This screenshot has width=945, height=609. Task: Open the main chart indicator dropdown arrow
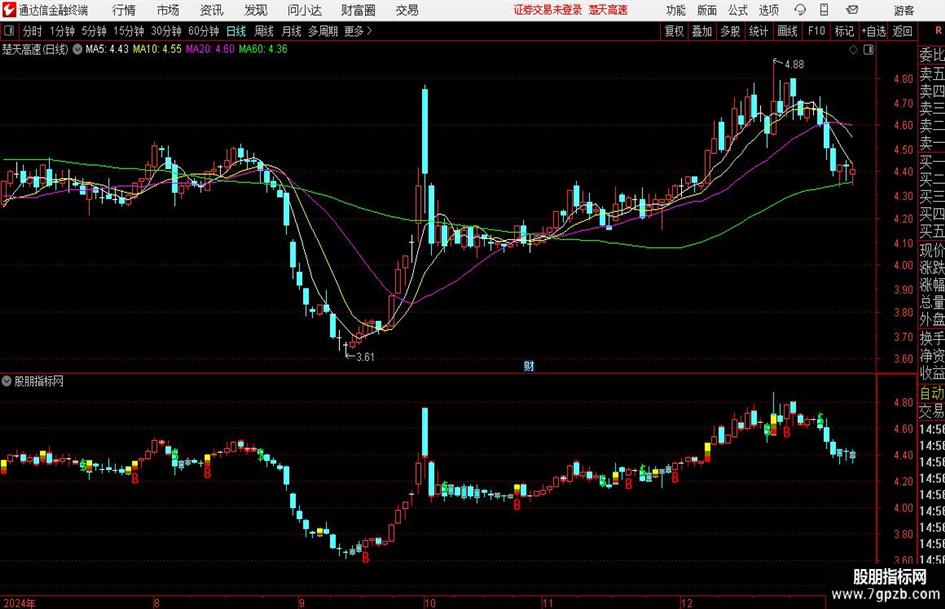point(77,49)
